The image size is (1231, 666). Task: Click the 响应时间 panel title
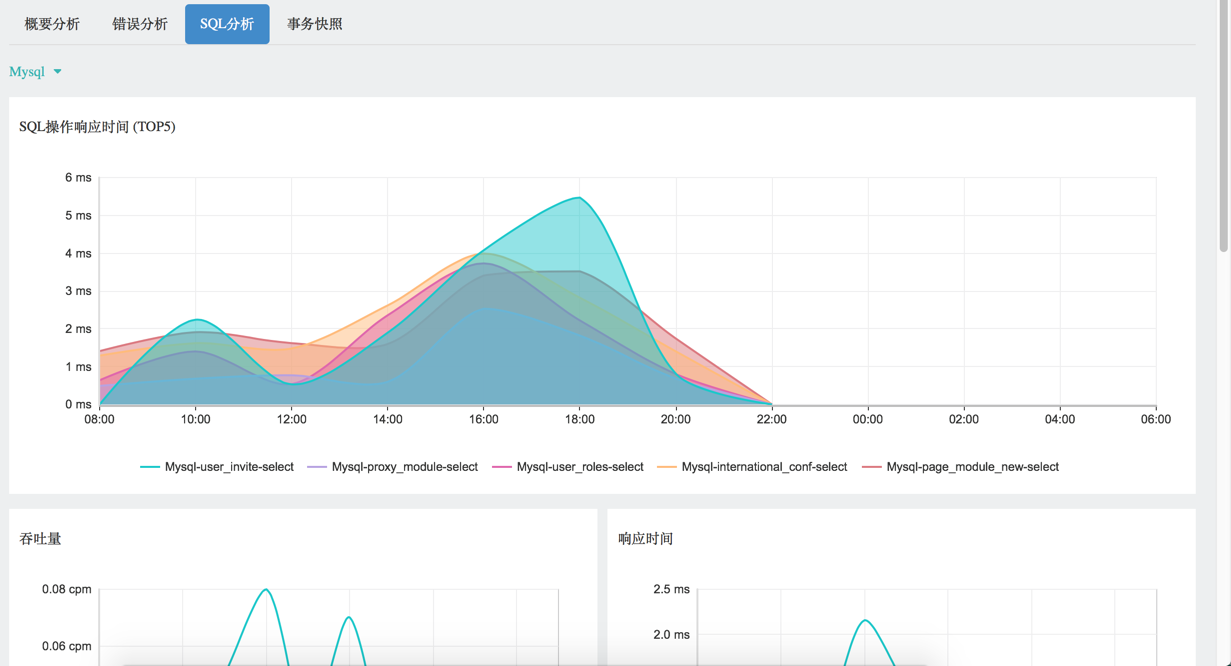(646, 539)
